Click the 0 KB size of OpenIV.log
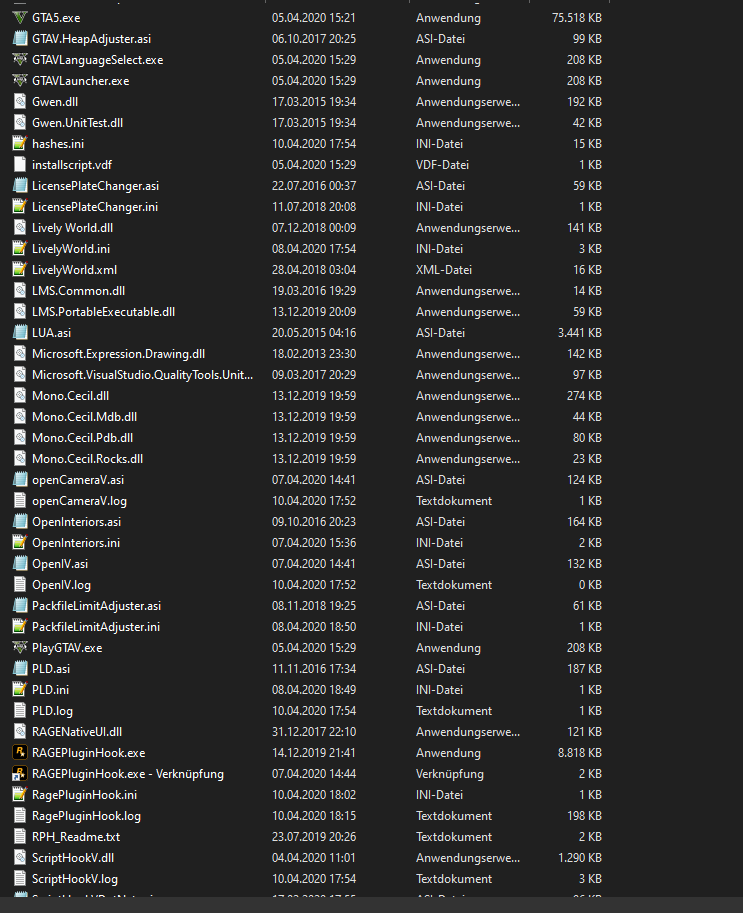The image size is (743, 913). click(590, 585)
